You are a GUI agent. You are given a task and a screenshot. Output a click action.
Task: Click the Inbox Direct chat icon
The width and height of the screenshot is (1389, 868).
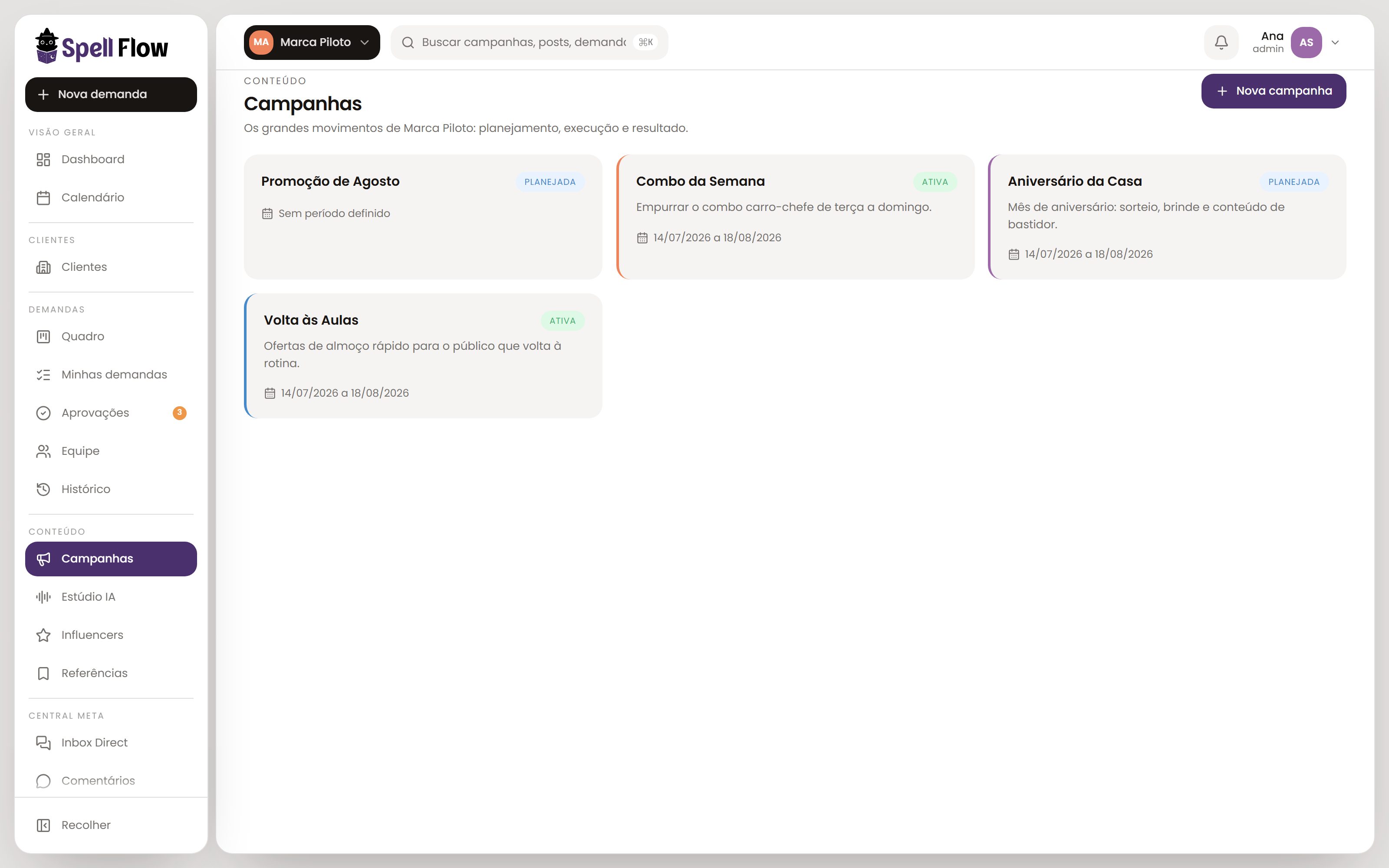click(43, 743)
